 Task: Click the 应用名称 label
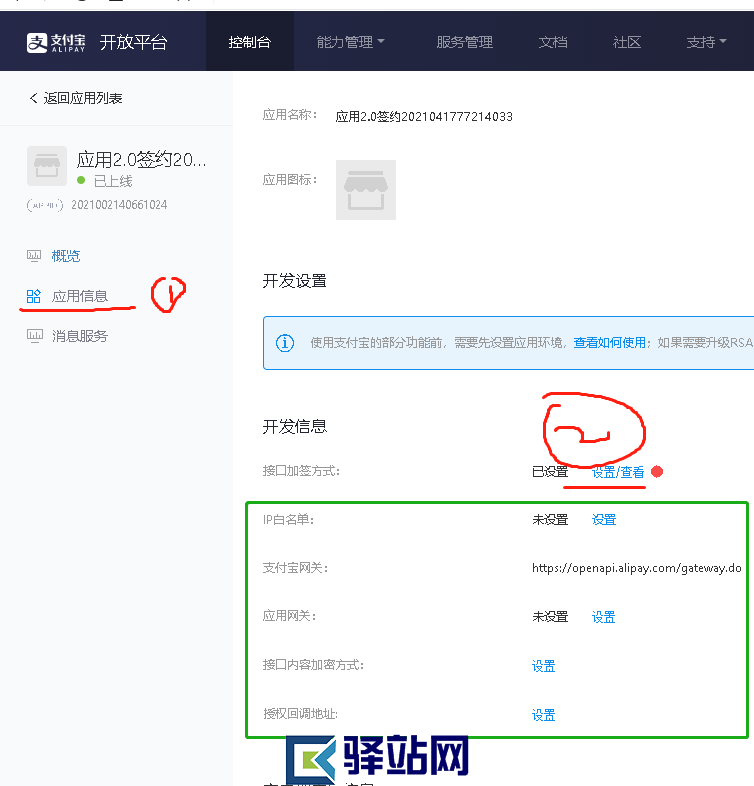290,115
